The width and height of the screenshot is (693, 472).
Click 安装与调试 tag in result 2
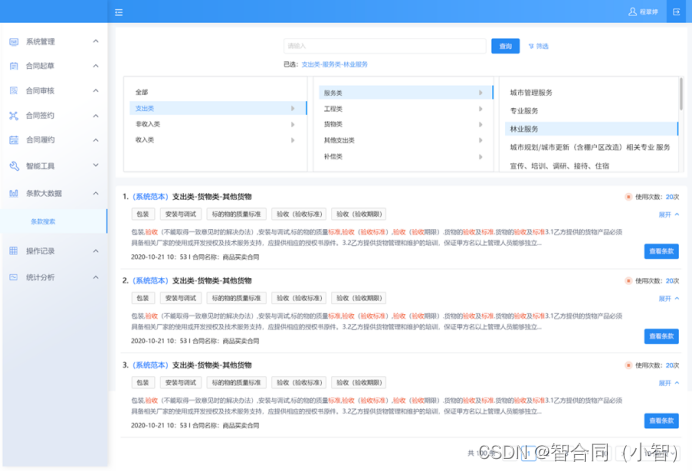coord(181,298)
